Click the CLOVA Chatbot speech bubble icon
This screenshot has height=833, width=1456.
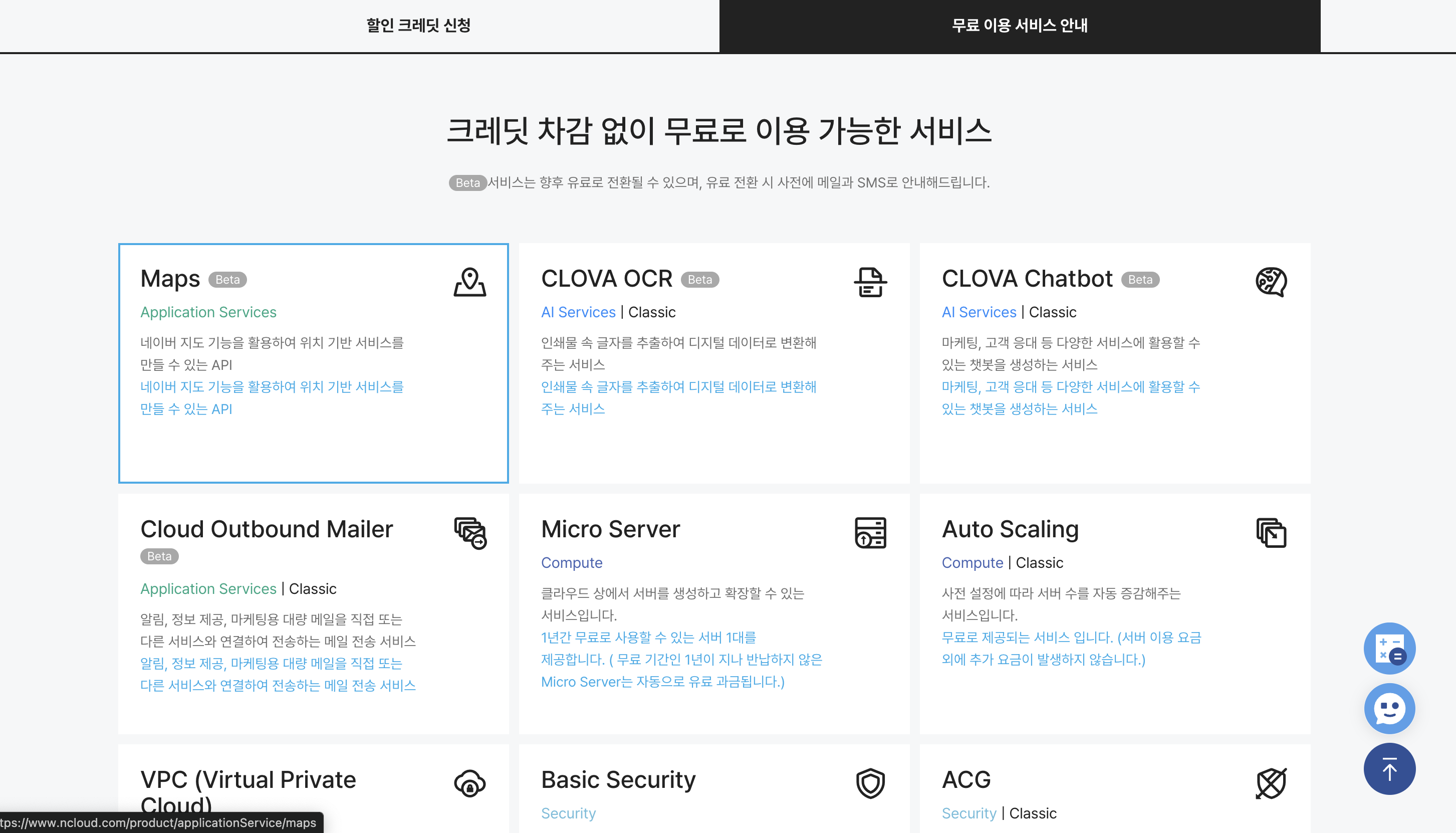1271,282
